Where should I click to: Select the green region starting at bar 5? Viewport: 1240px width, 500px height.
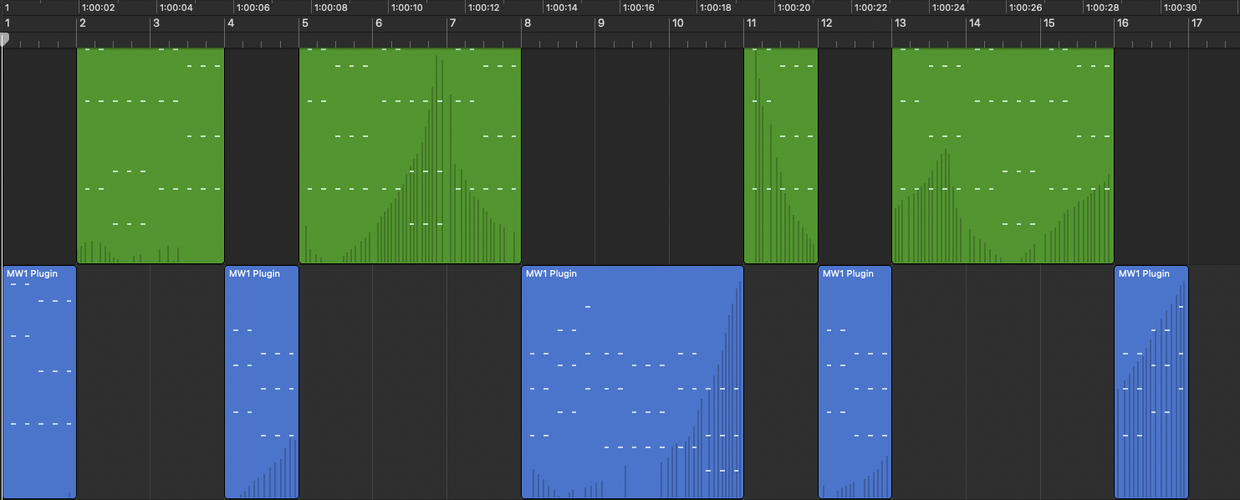(x=410, y=156)
